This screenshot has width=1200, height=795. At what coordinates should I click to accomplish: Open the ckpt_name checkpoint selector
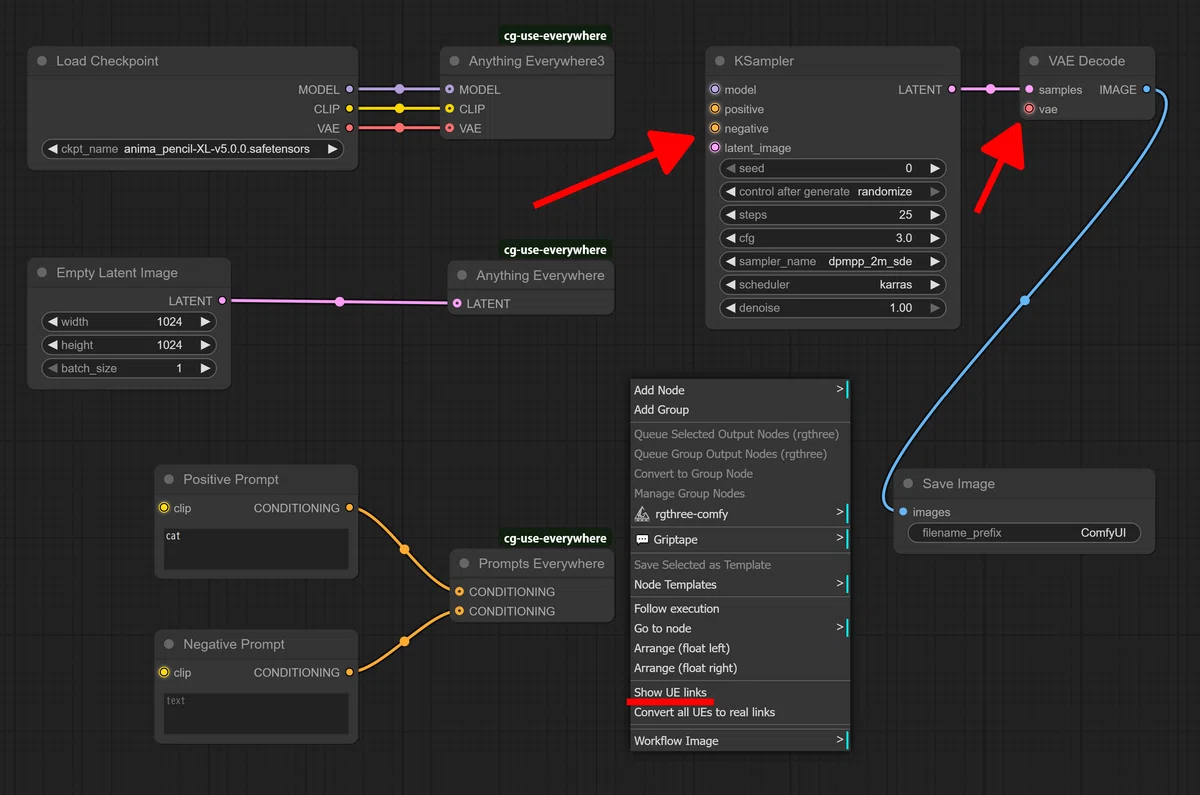pos(193,149)
